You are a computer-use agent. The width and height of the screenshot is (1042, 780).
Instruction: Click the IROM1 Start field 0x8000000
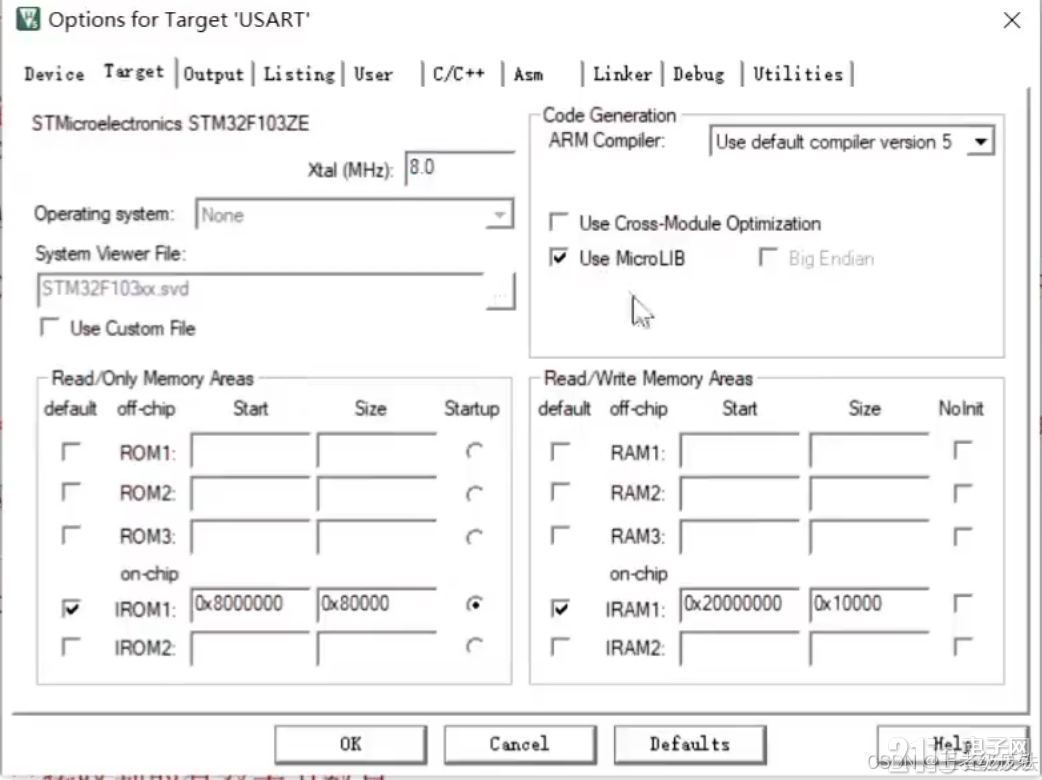point(251,605)
